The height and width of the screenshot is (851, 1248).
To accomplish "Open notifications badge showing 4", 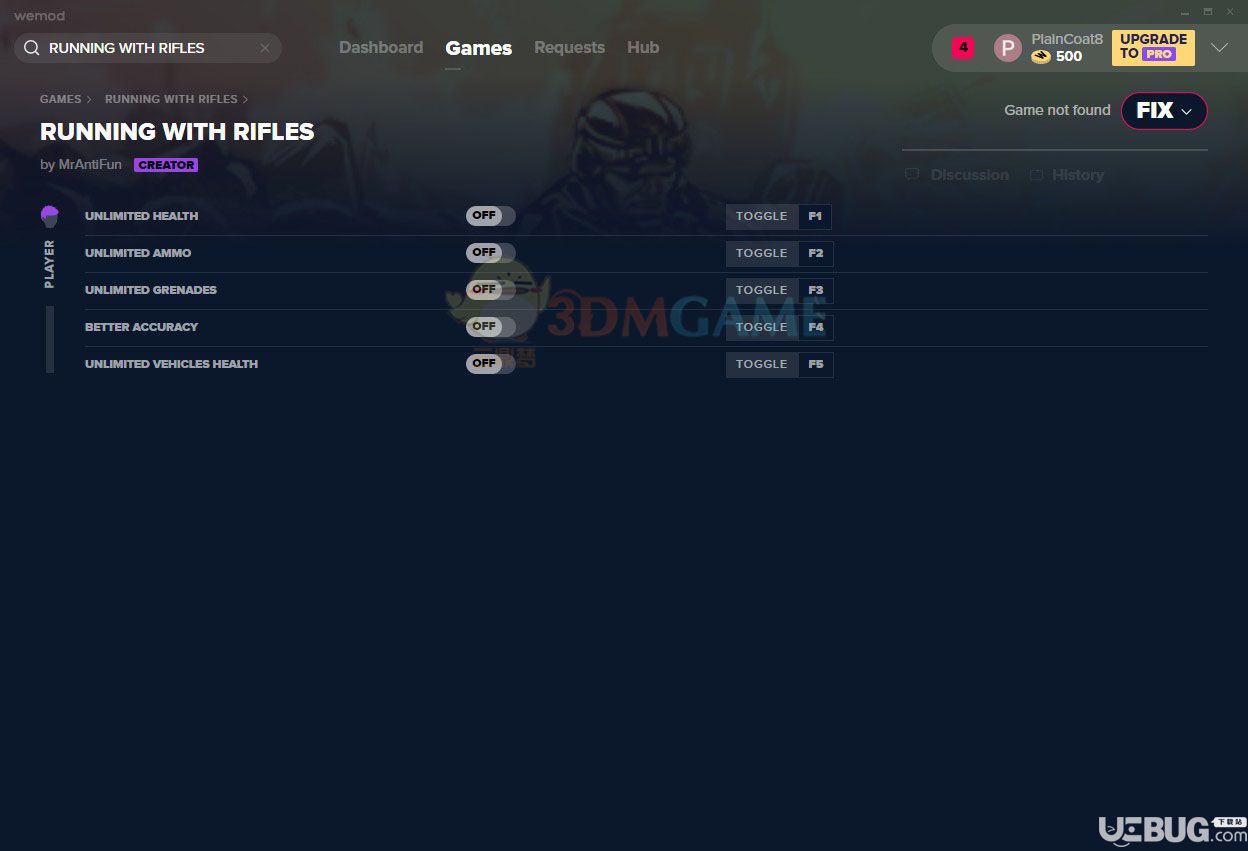I will pos(963,47).
